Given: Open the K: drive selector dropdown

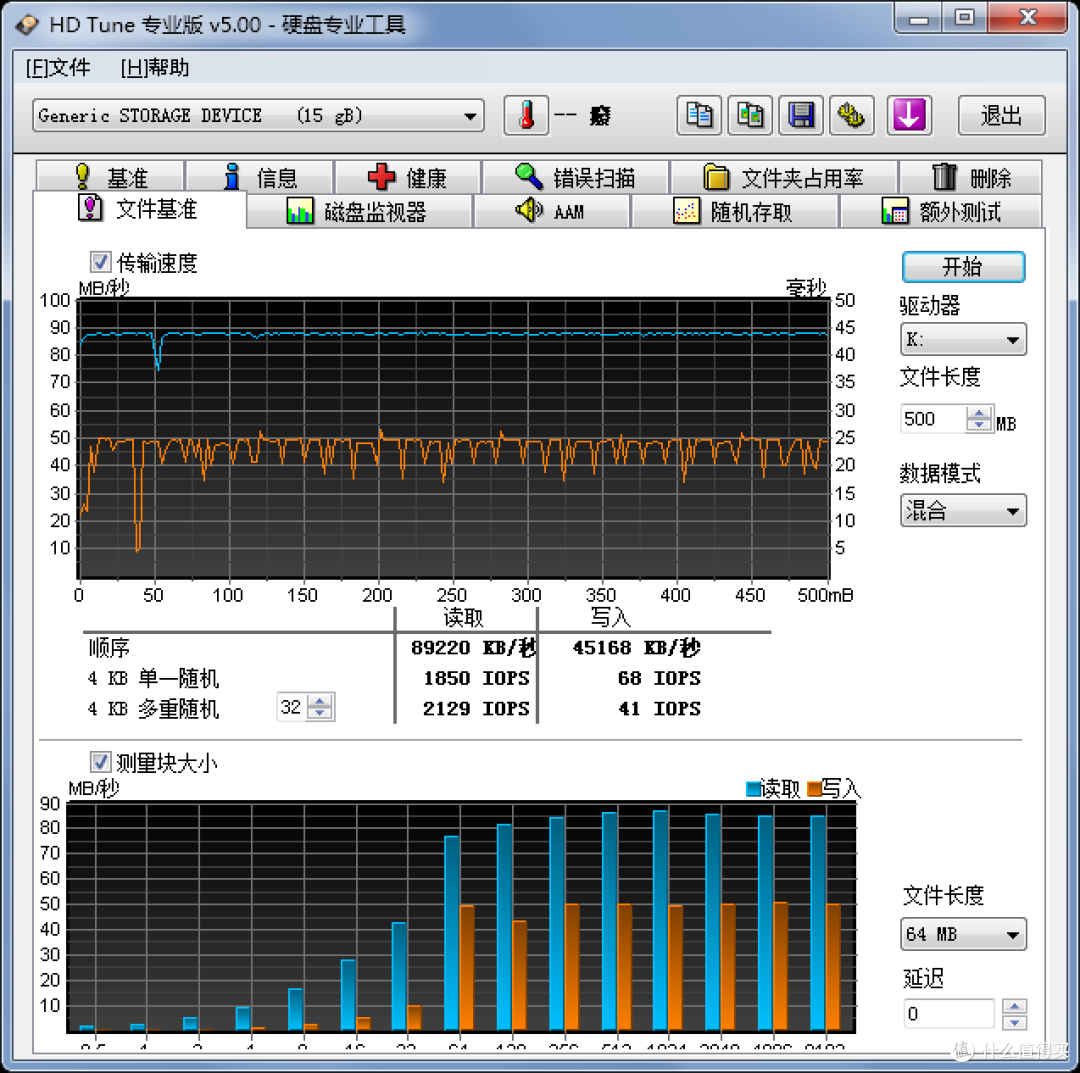Looking at the screenshot, I should [963, 340].
